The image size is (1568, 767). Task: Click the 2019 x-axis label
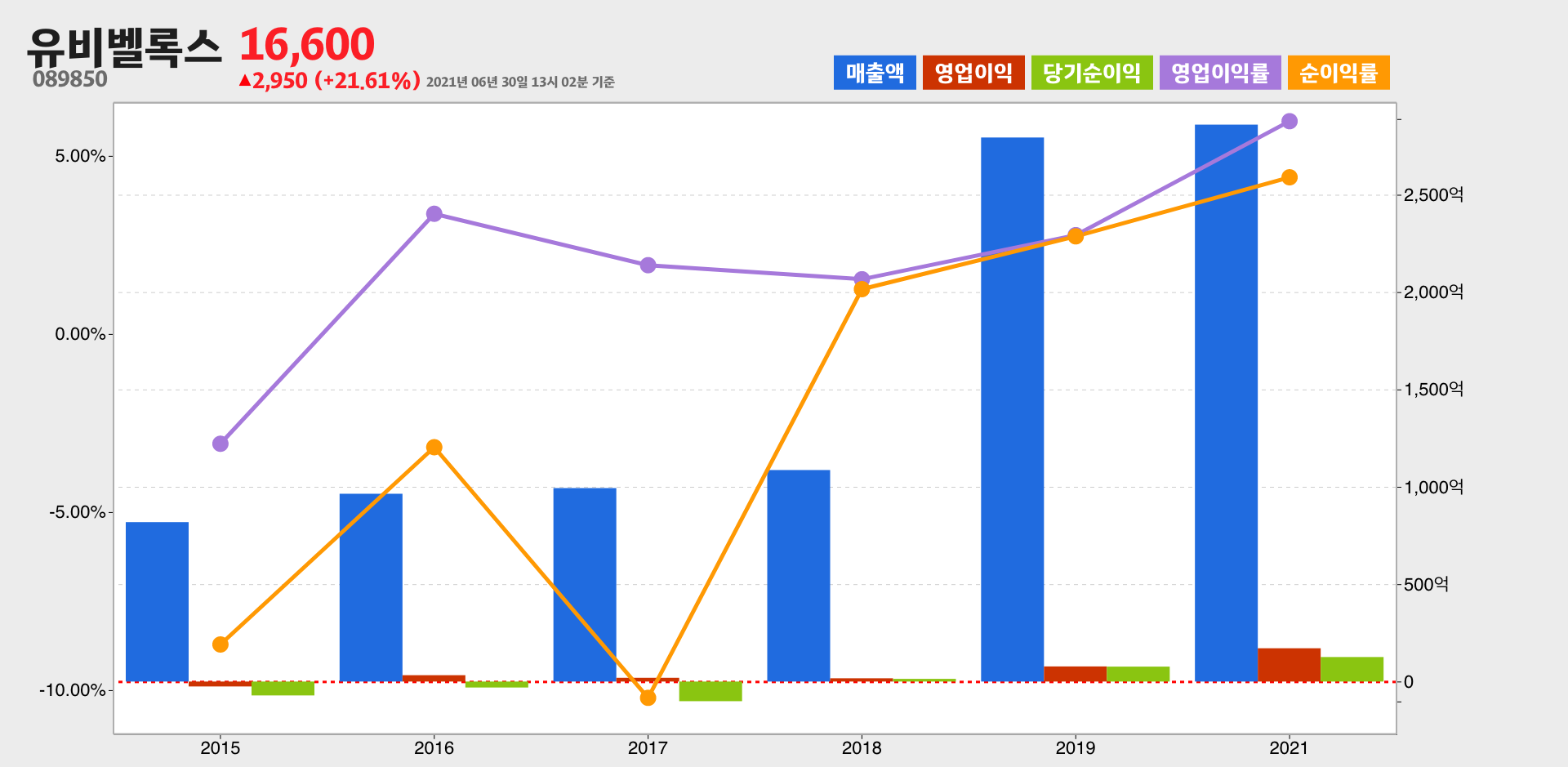(x=1076, y=747)
